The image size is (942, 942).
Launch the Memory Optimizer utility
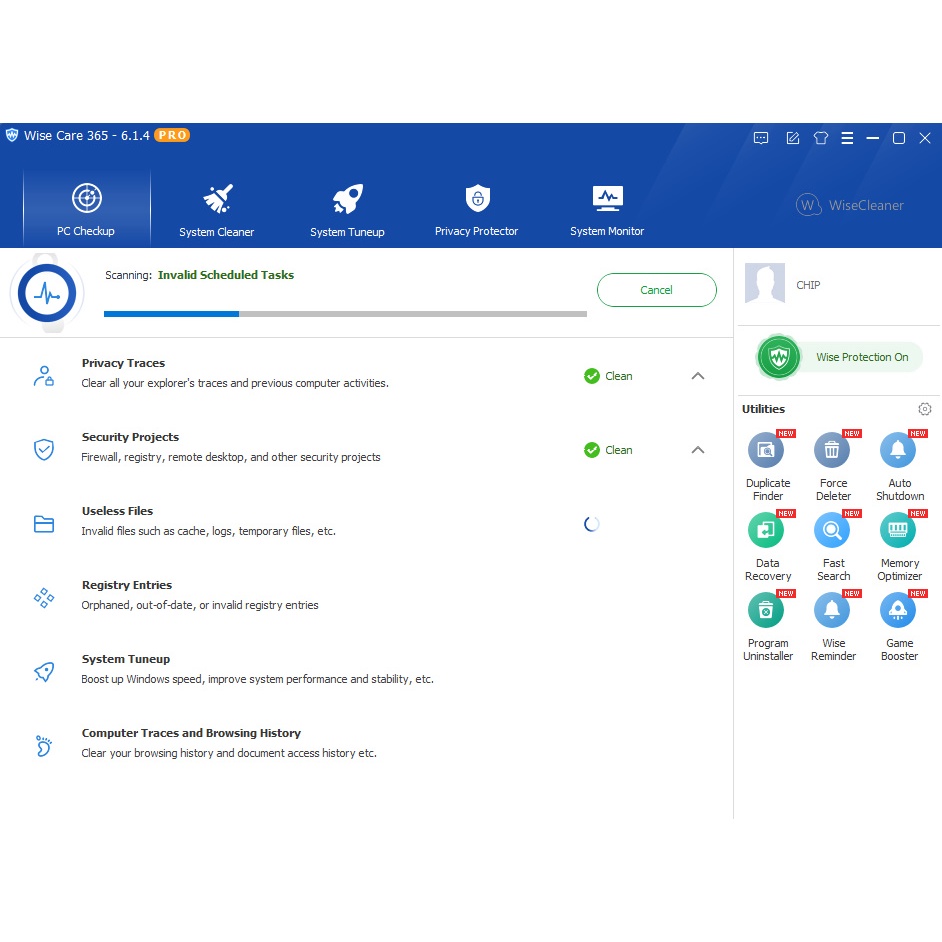899,532
